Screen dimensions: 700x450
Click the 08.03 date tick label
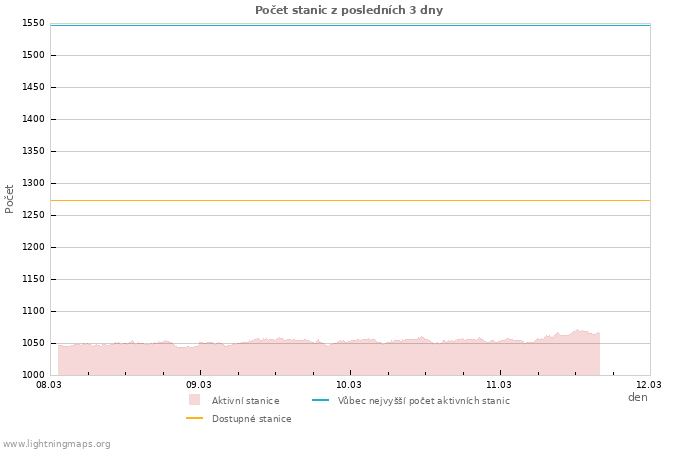[49, 384]
